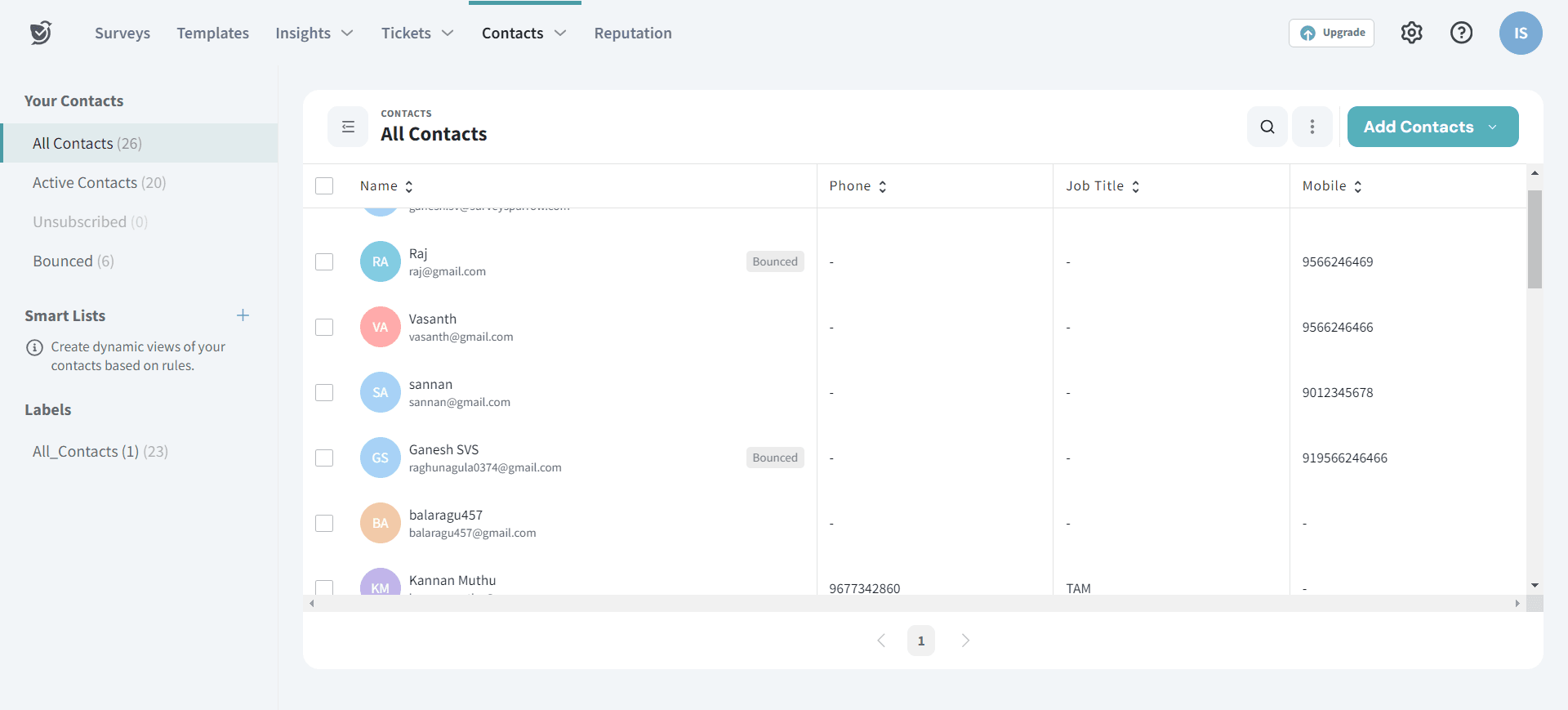Expand the Insights menu dropdown
Screen dimensions: 1568x710
pyautogui.click(x=314, y=33)
